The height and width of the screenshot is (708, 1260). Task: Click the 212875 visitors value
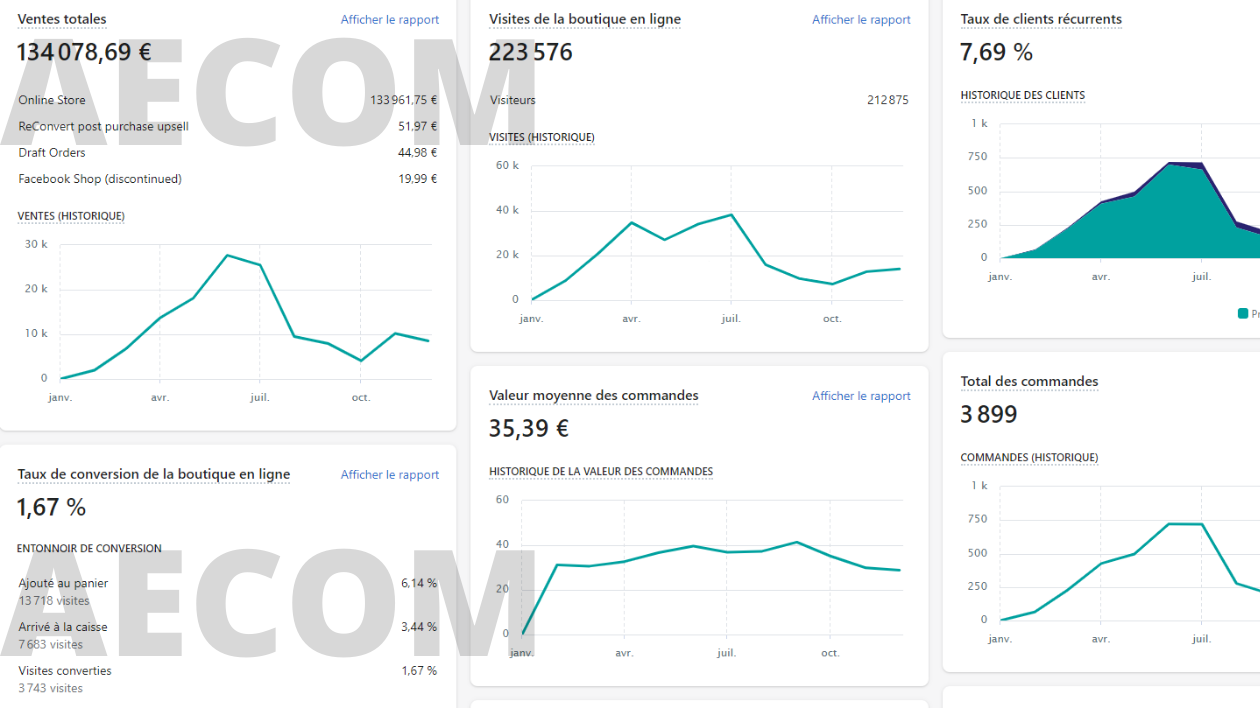888,100
